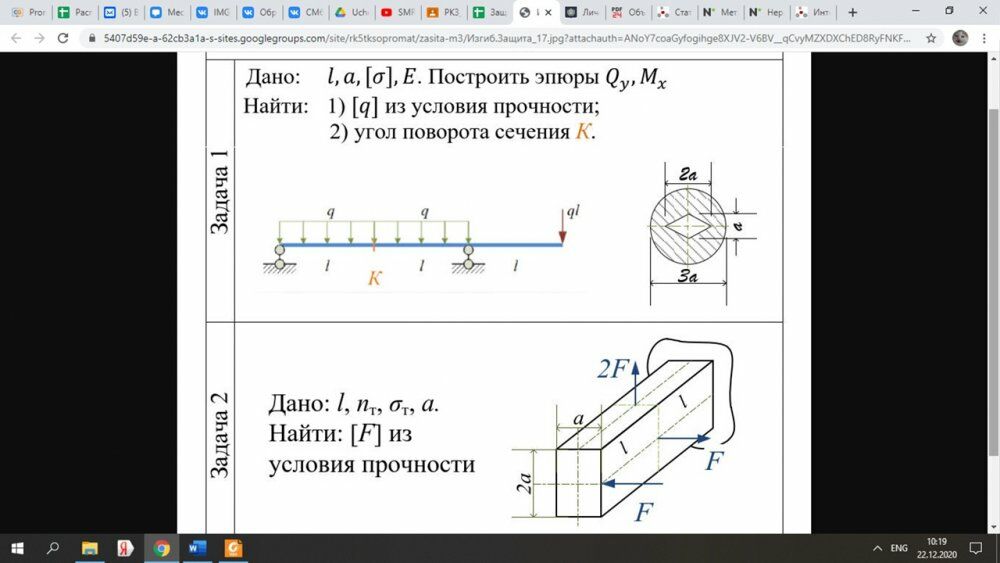
Task: Open the Chrome three-dot menu
Action: pos(984,38)
